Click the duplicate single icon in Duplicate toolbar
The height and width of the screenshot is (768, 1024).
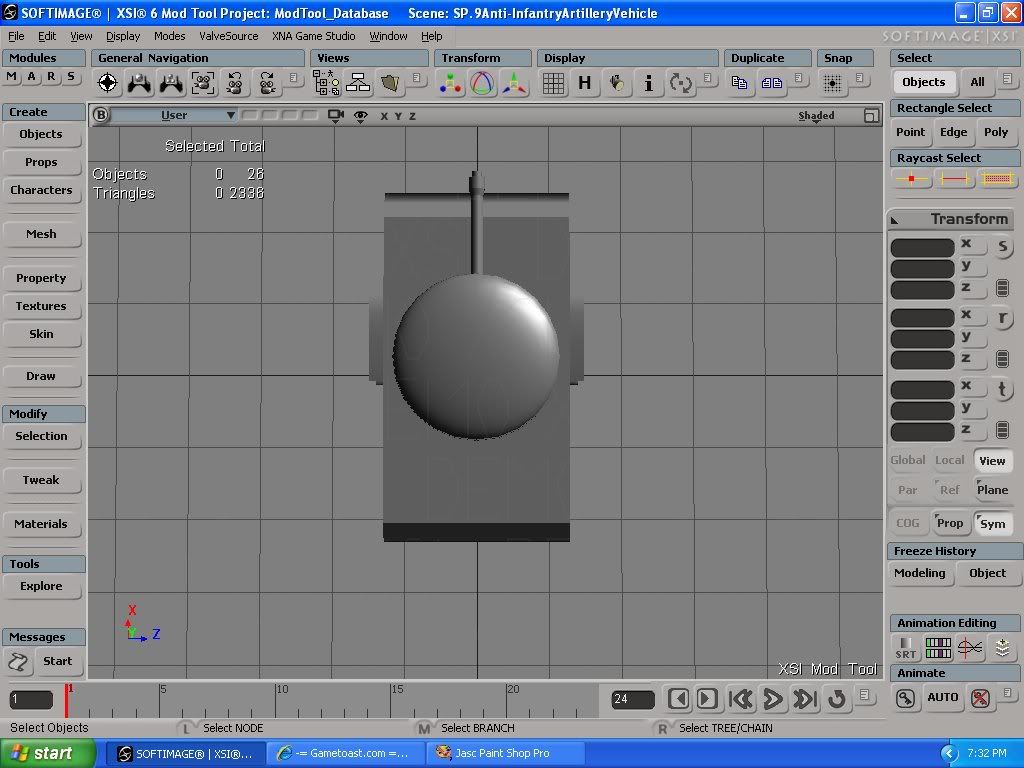pos(739,82)
